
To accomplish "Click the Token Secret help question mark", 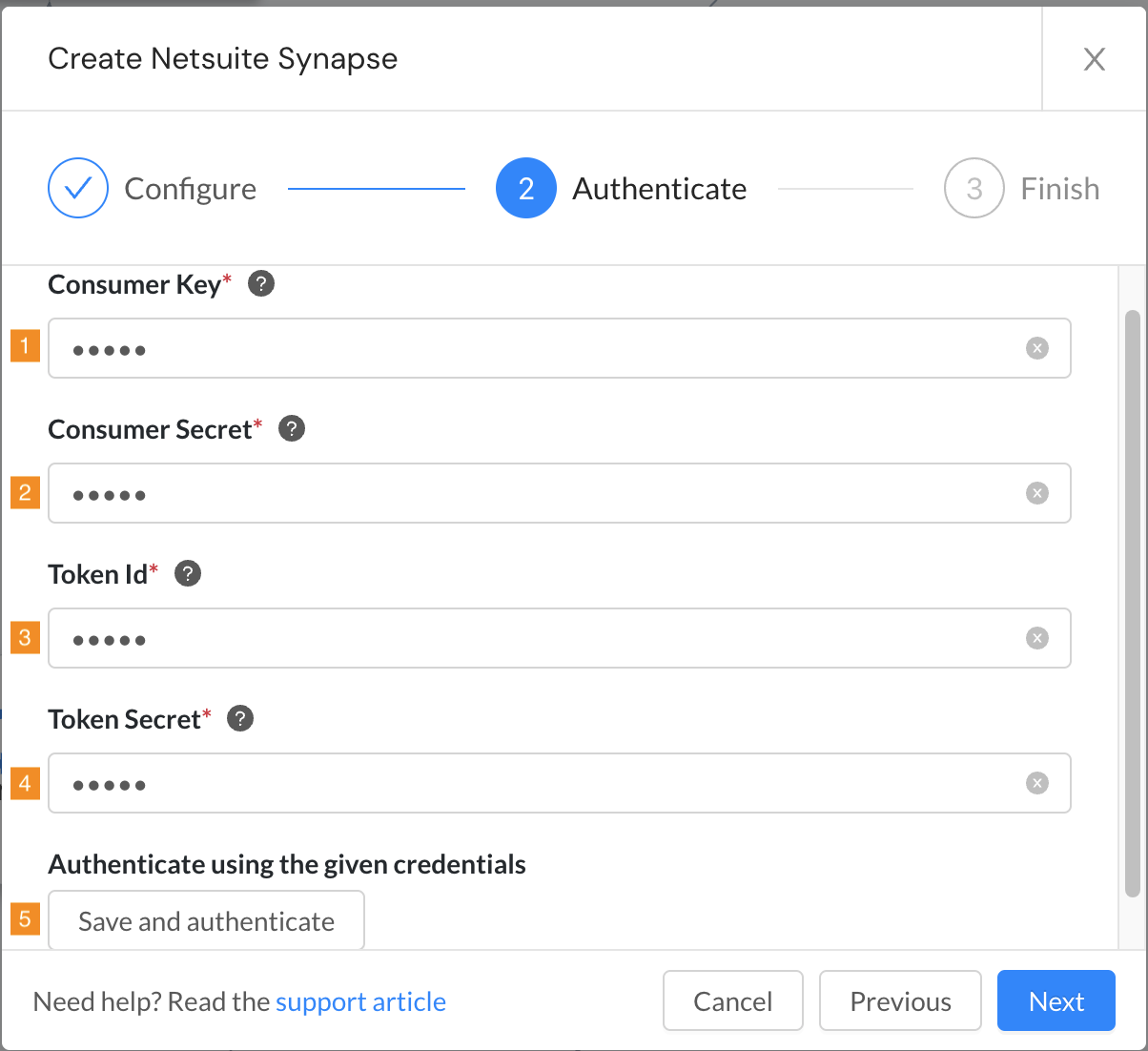I will pos(240,718).
